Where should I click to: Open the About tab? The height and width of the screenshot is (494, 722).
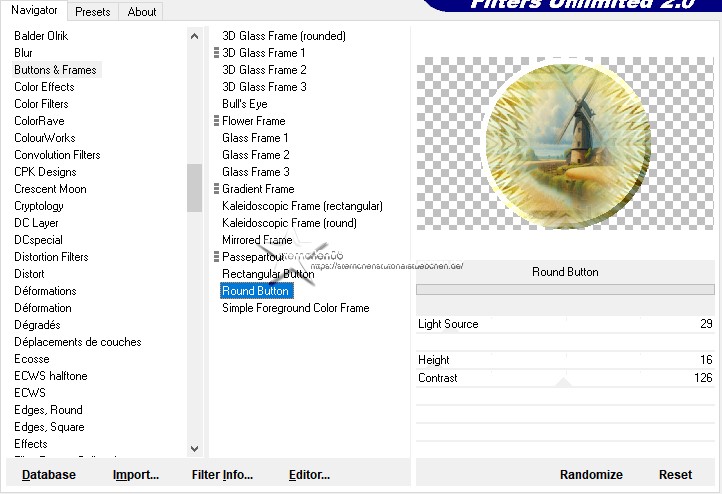point(141,12)
